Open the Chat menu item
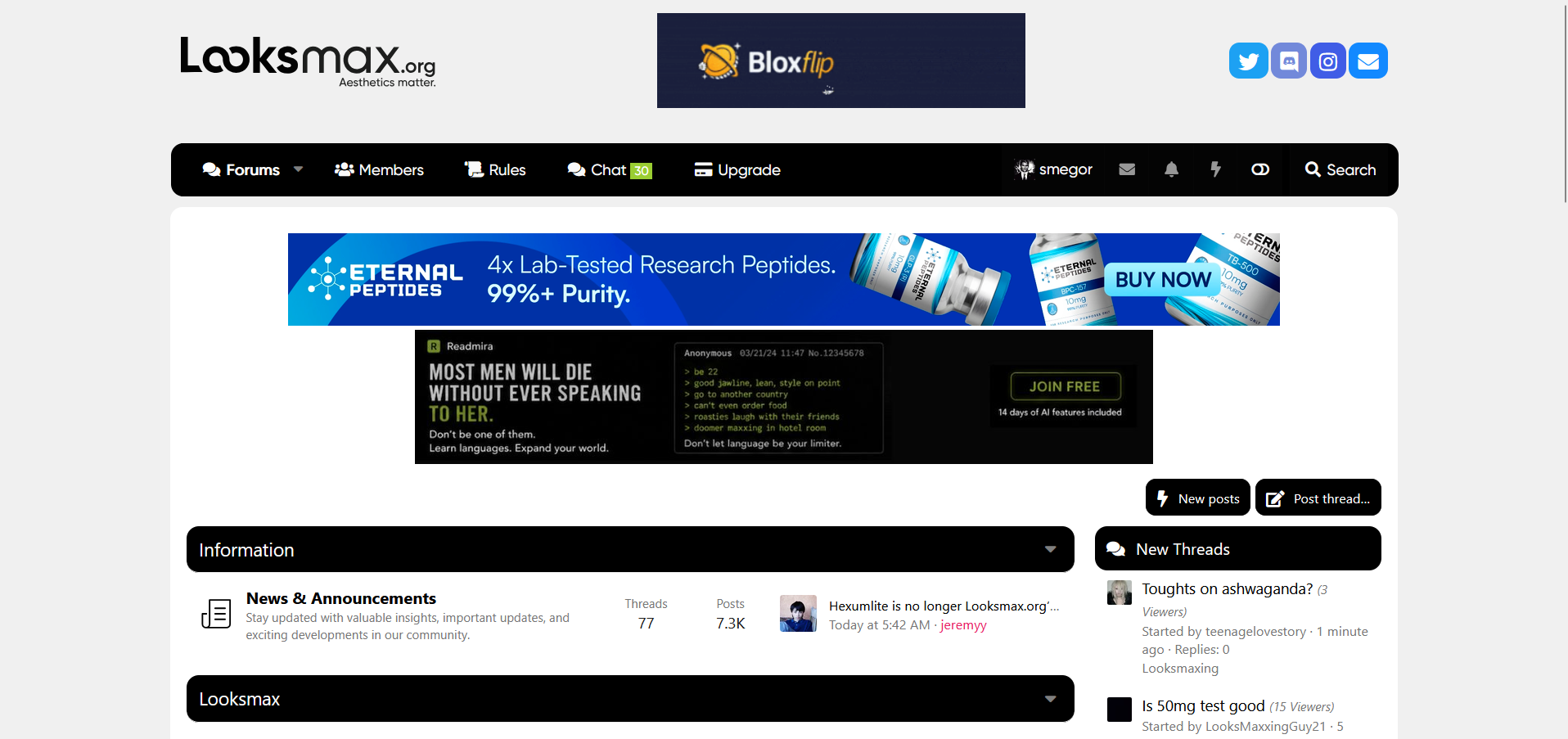The image size is (1568, 739). pos(610,169)
